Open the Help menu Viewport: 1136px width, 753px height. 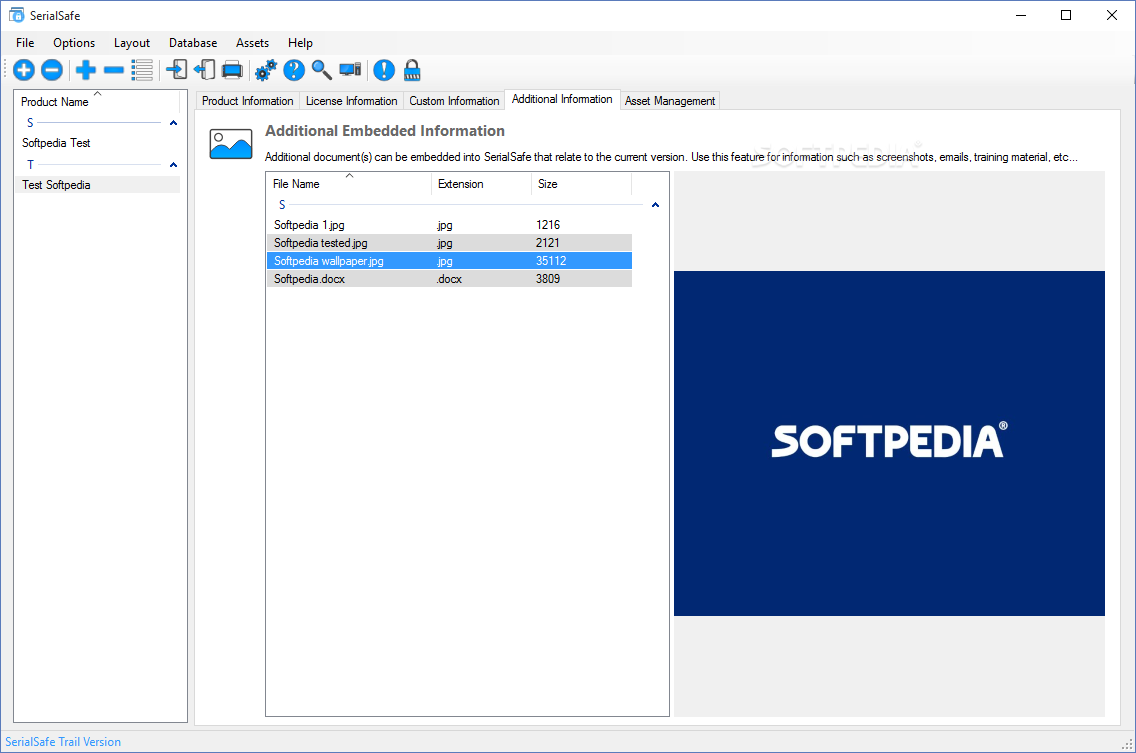point(300,43)
